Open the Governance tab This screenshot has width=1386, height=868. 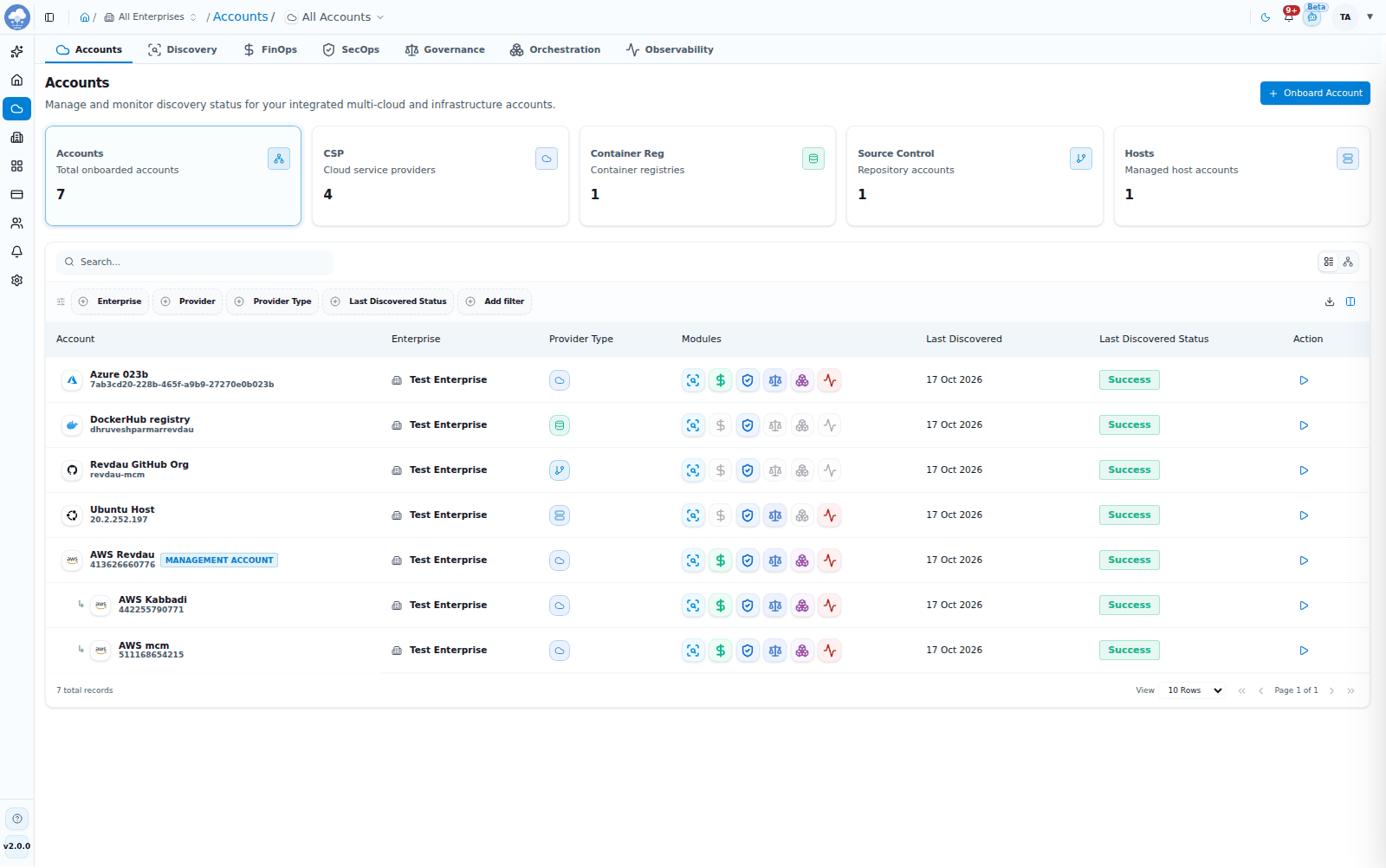click(x=445, y=49)
